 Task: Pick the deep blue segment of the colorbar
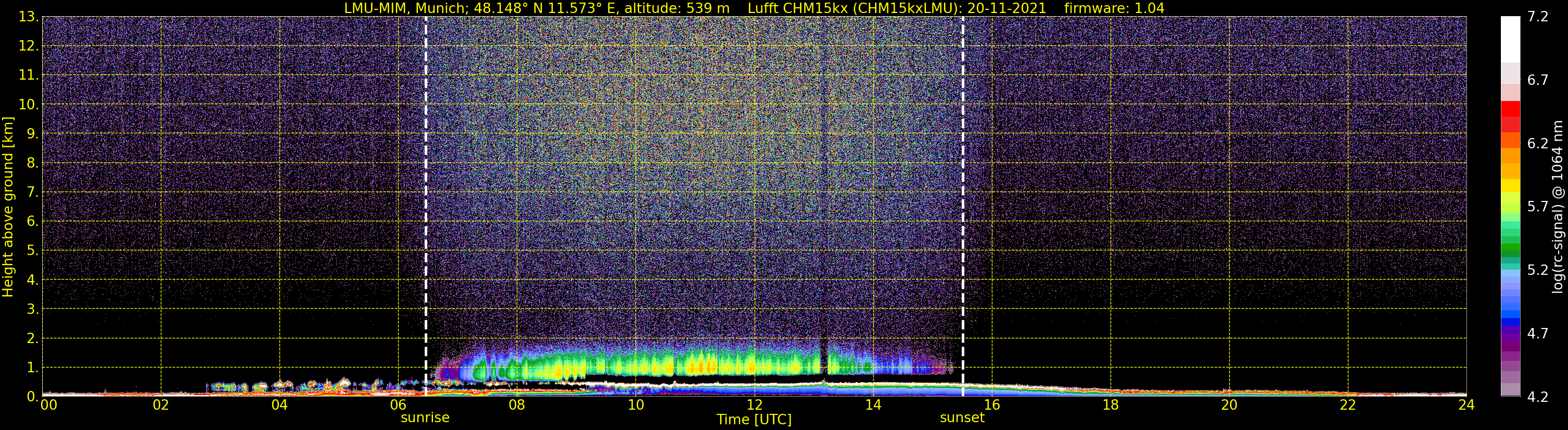(x=1510, y=322)
